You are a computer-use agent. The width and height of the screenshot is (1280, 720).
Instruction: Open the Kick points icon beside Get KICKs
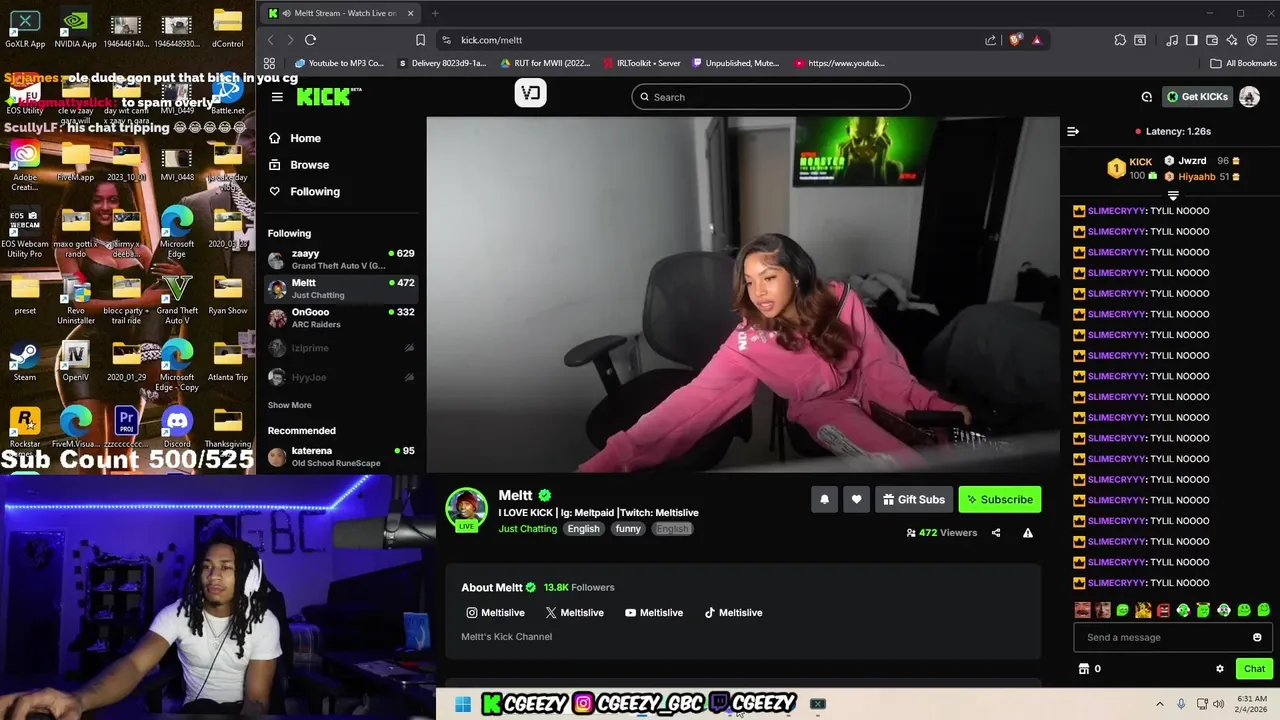pyautogui.click(x=1147, y=97)
